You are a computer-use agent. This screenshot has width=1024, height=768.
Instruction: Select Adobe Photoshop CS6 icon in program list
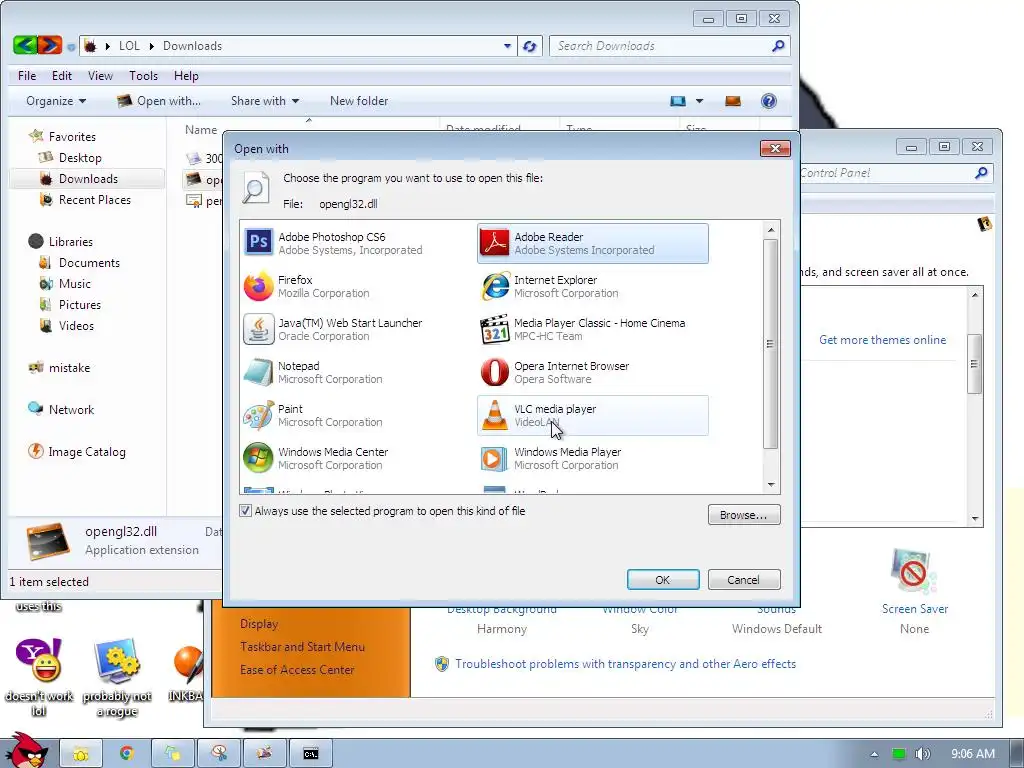point(259,243)
